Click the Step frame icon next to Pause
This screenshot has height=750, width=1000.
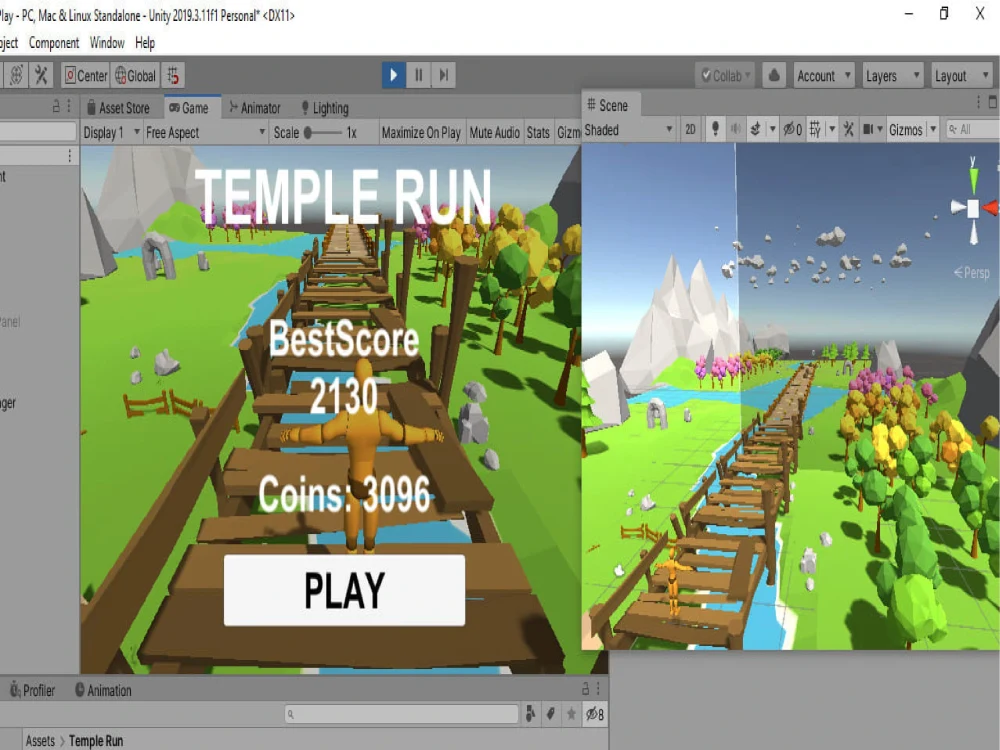coord(443,74)
